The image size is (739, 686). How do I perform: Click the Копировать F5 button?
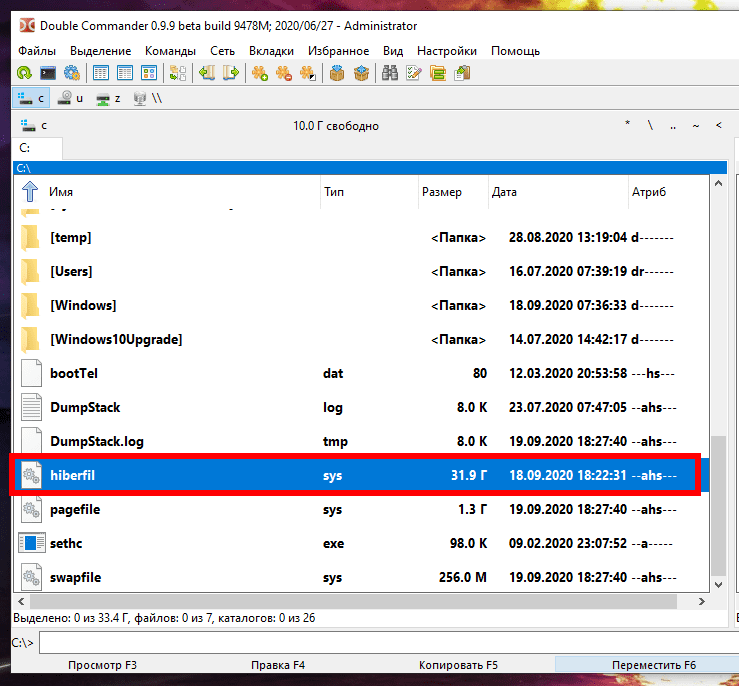pos(458,665)
